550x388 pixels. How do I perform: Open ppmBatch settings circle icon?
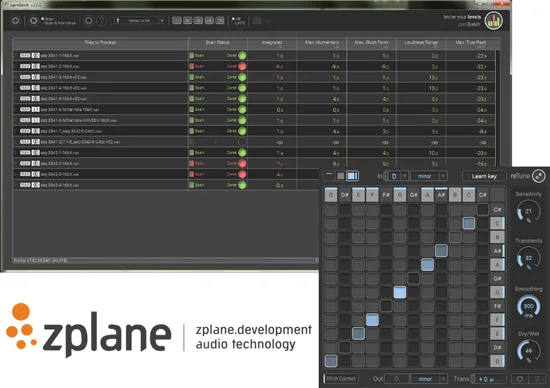pyautogui.click(x=88, y=21)
